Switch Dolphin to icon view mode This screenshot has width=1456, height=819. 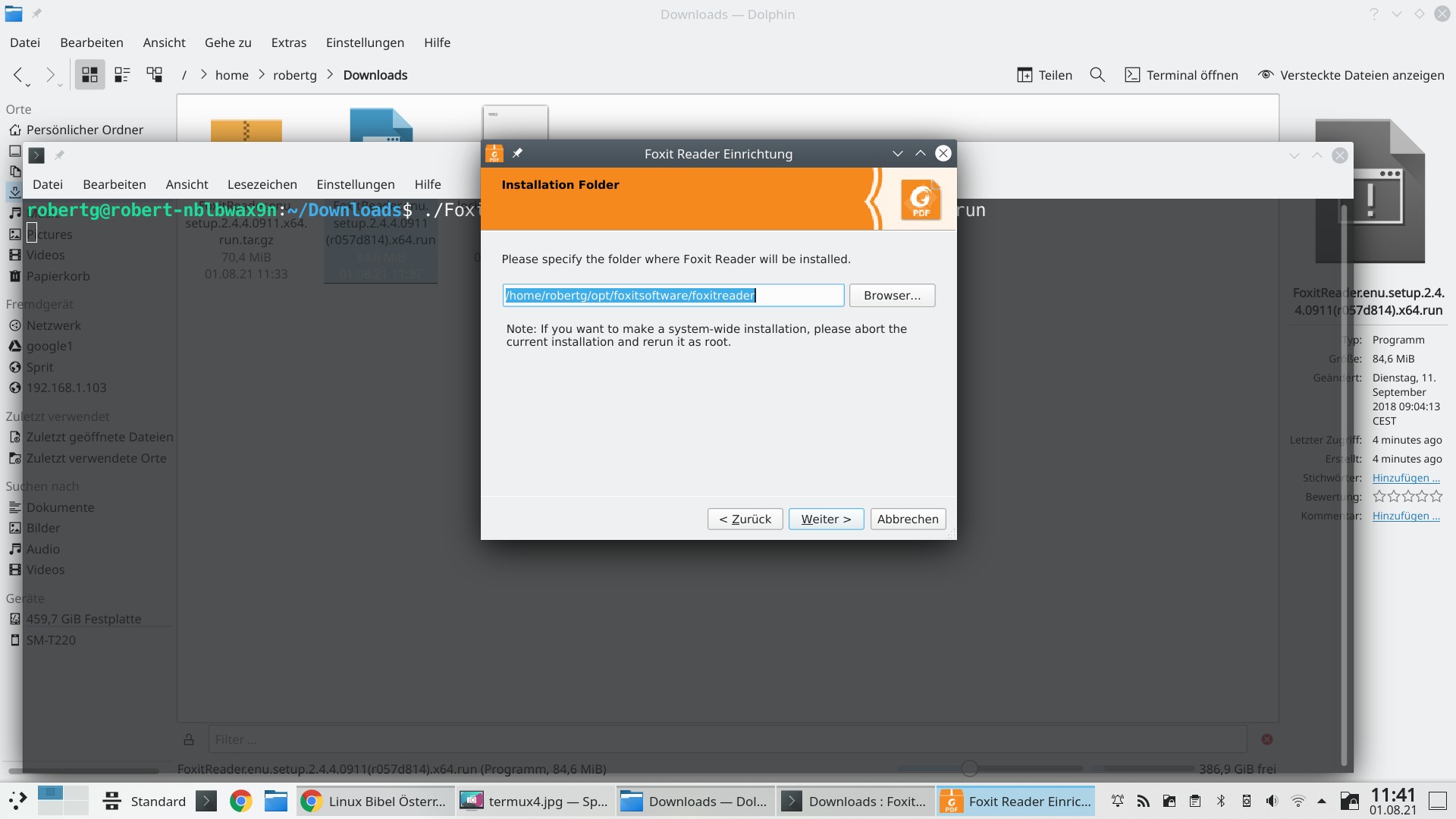(89, 74)
